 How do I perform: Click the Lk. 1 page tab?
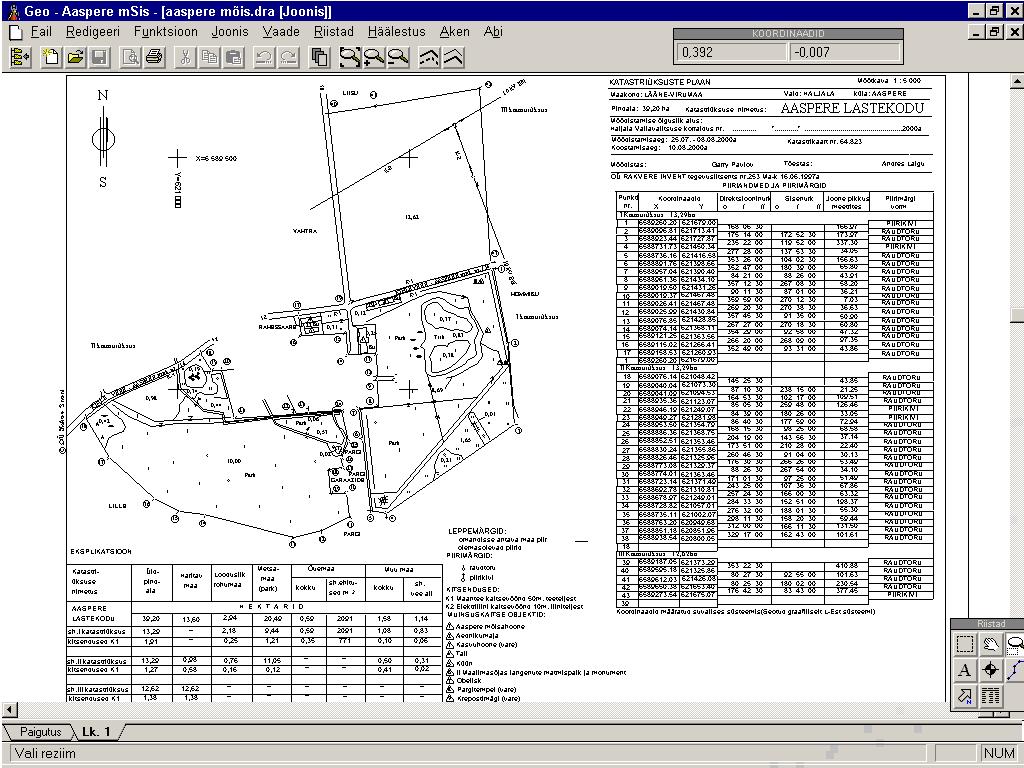[x=96, y=732]
